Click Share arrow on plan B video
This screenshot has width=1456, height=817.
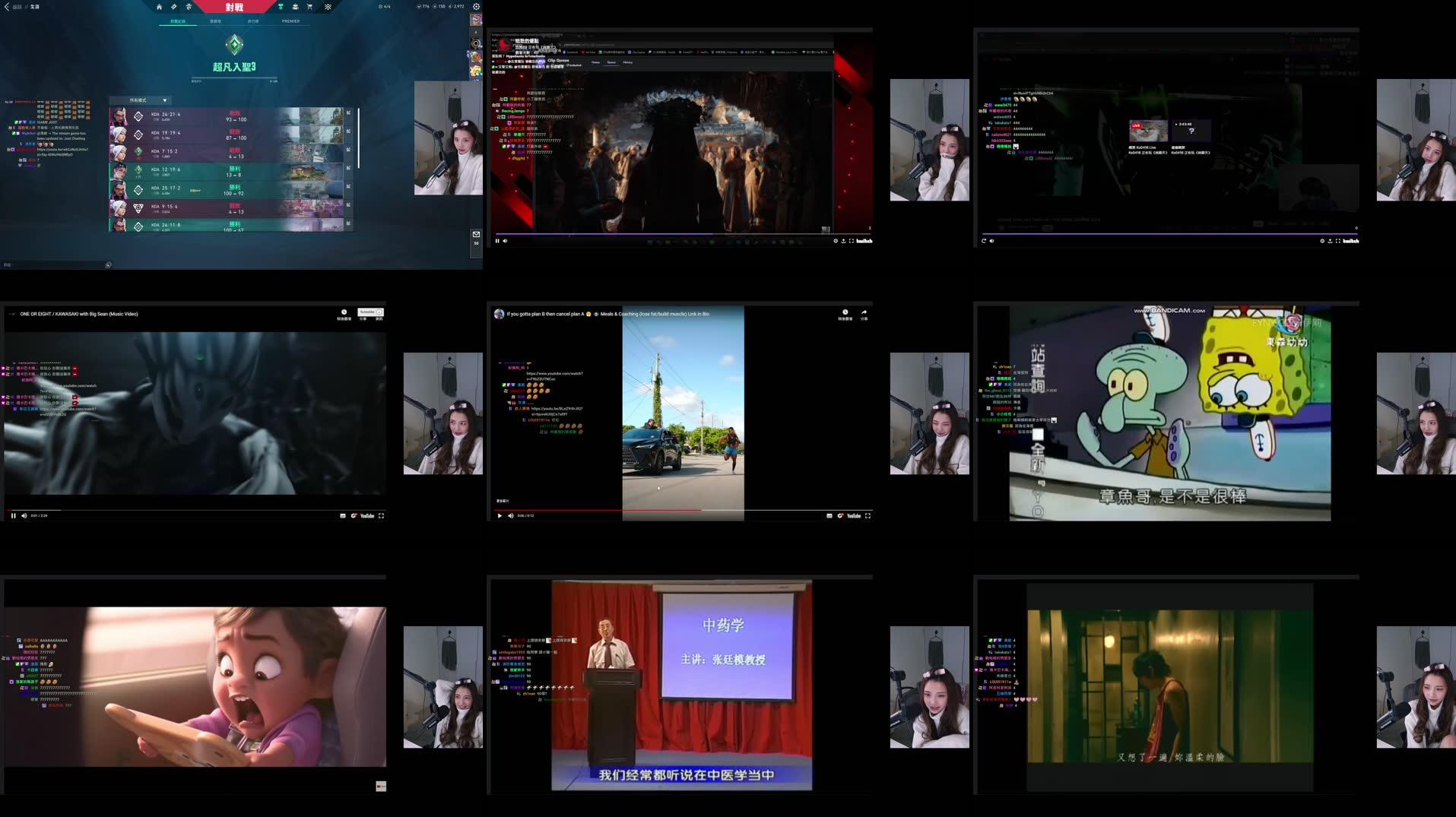pyautogui.click(x=864, y=314)
